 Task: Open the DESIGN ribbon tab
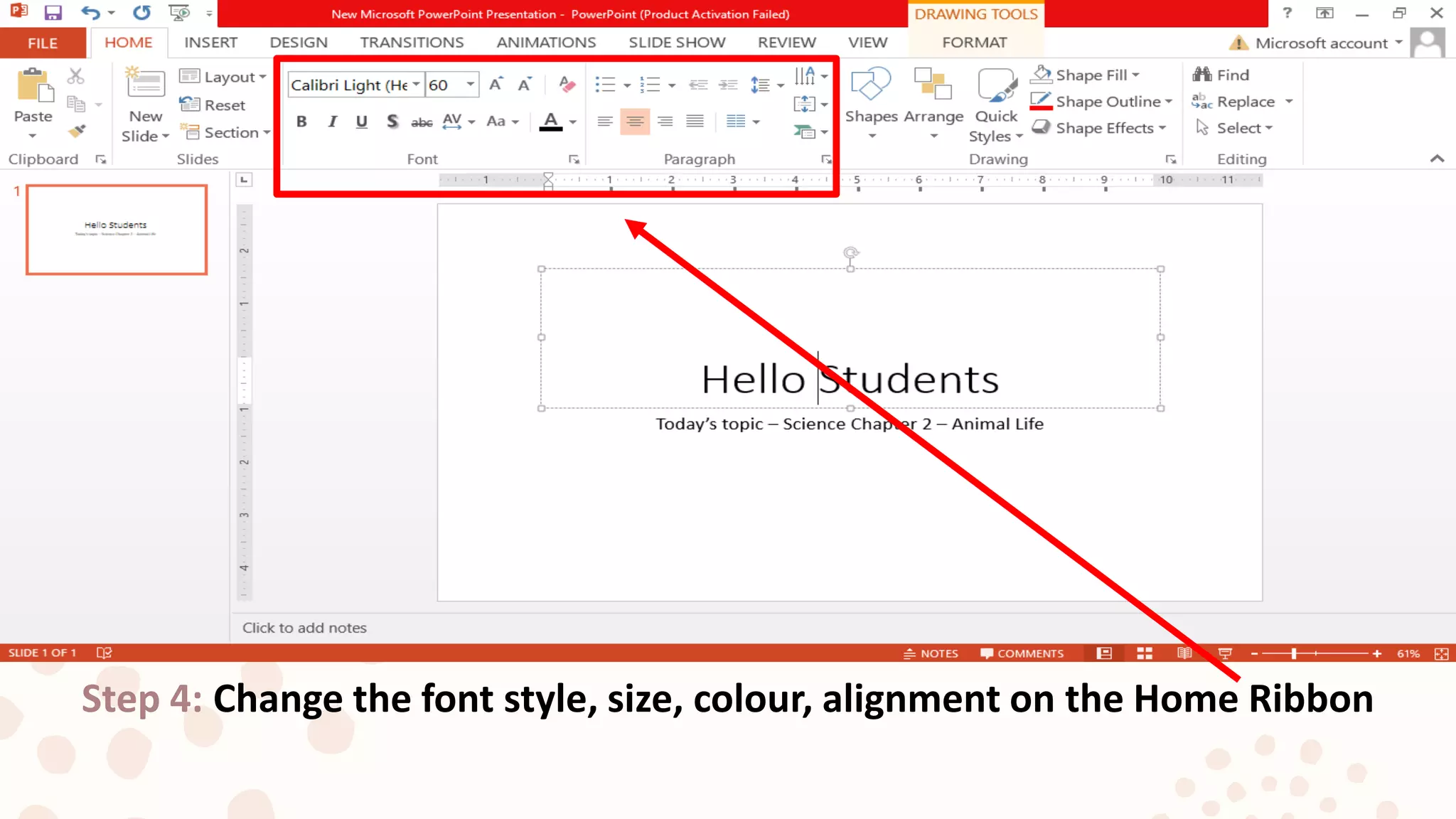(299, 43)
